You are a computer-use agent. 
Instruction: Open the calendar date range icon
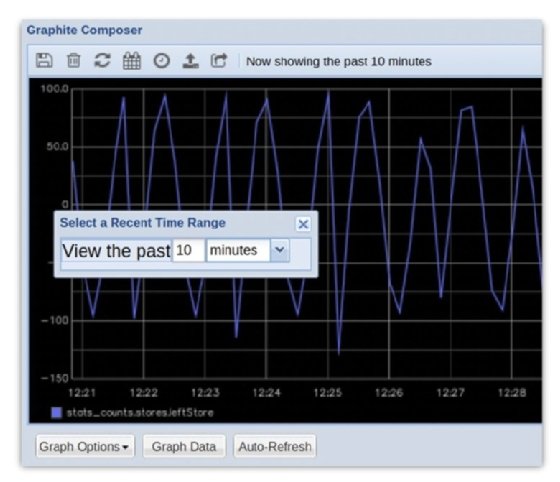click(x=132, y=60)
